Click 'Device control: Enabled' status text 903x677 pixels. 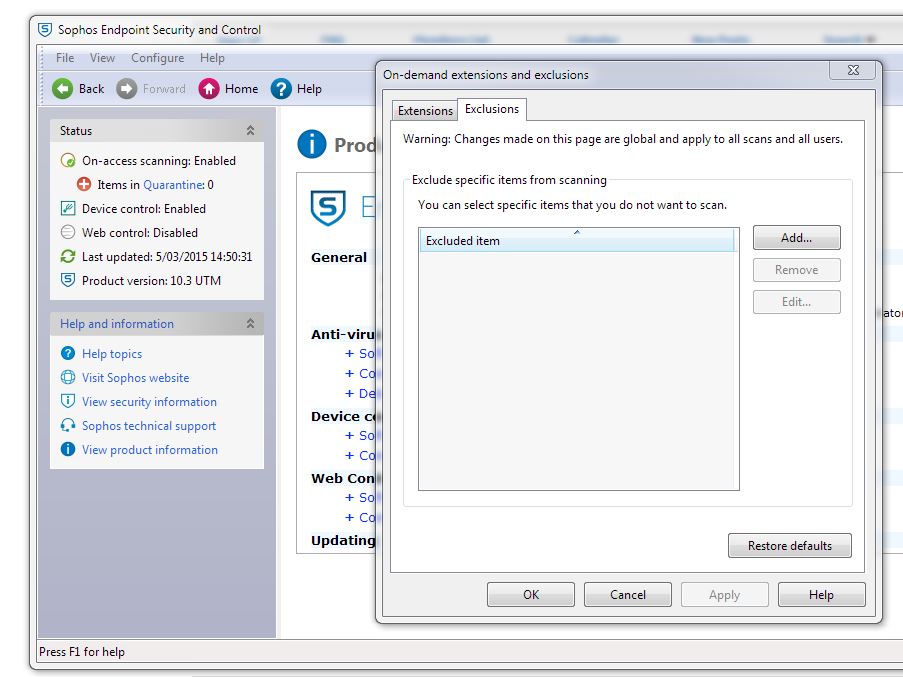[143, 208]
